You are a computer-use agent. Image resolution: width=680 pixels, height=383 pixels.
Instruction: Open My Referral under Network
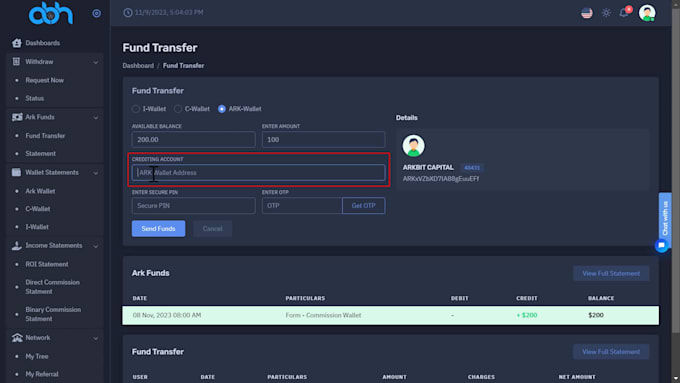pyautogui.click(x=42, y=374)
